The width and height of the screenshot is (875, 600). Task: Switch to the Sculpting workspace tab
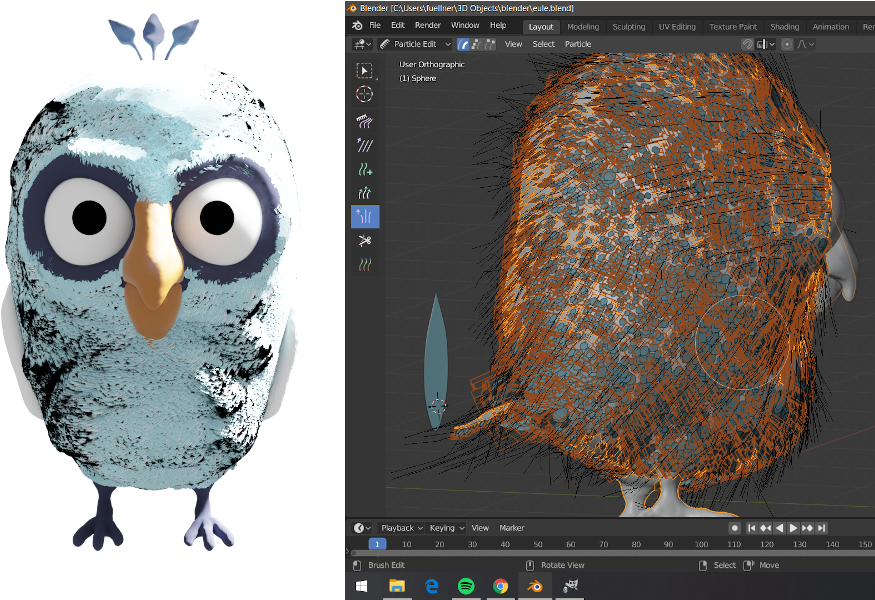click(628, 27)
